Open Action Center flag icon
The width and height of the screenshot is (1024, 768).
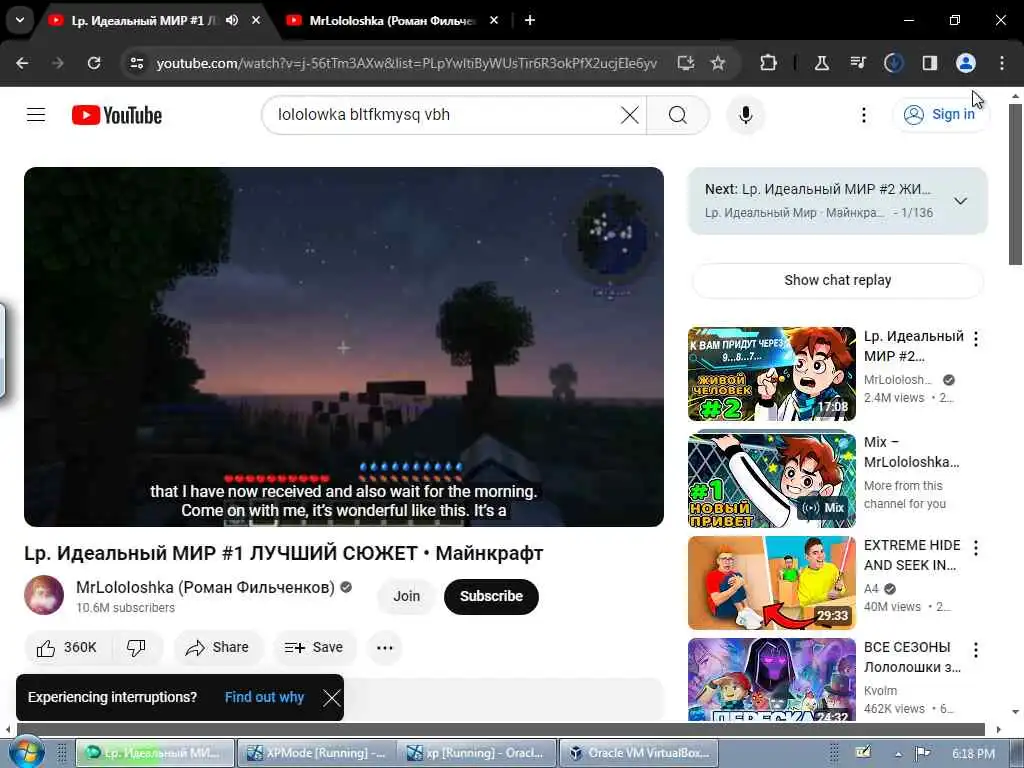pos(923,754)
